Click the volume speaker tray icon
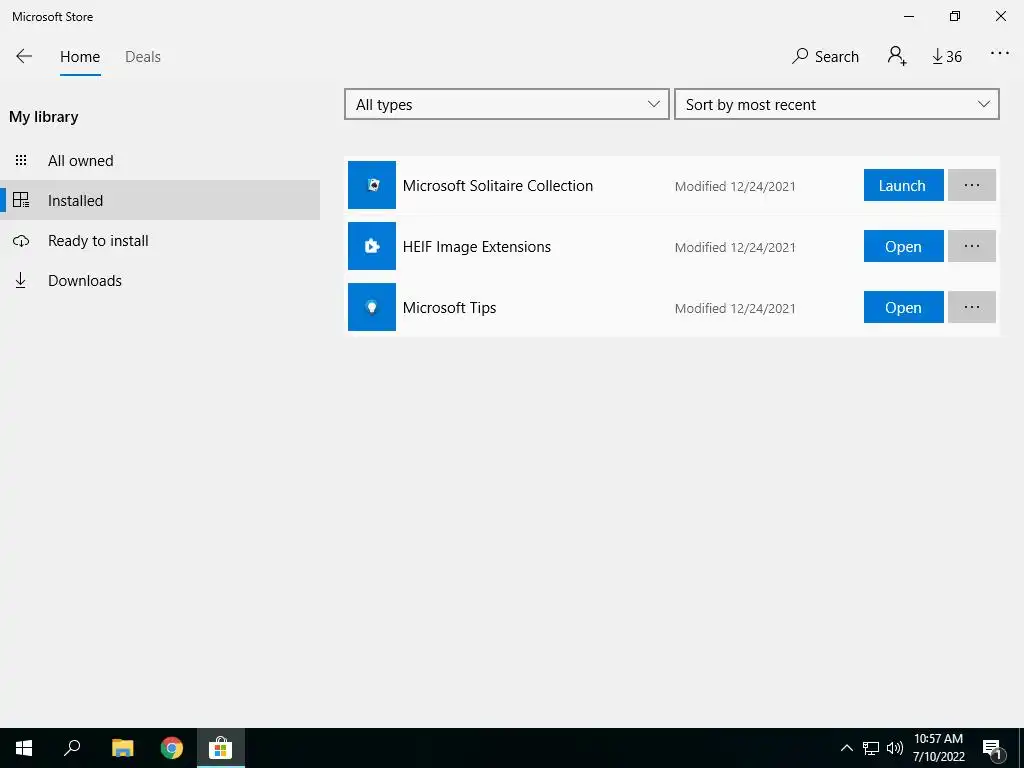The image size is (1024, 768). pos(894,748)
